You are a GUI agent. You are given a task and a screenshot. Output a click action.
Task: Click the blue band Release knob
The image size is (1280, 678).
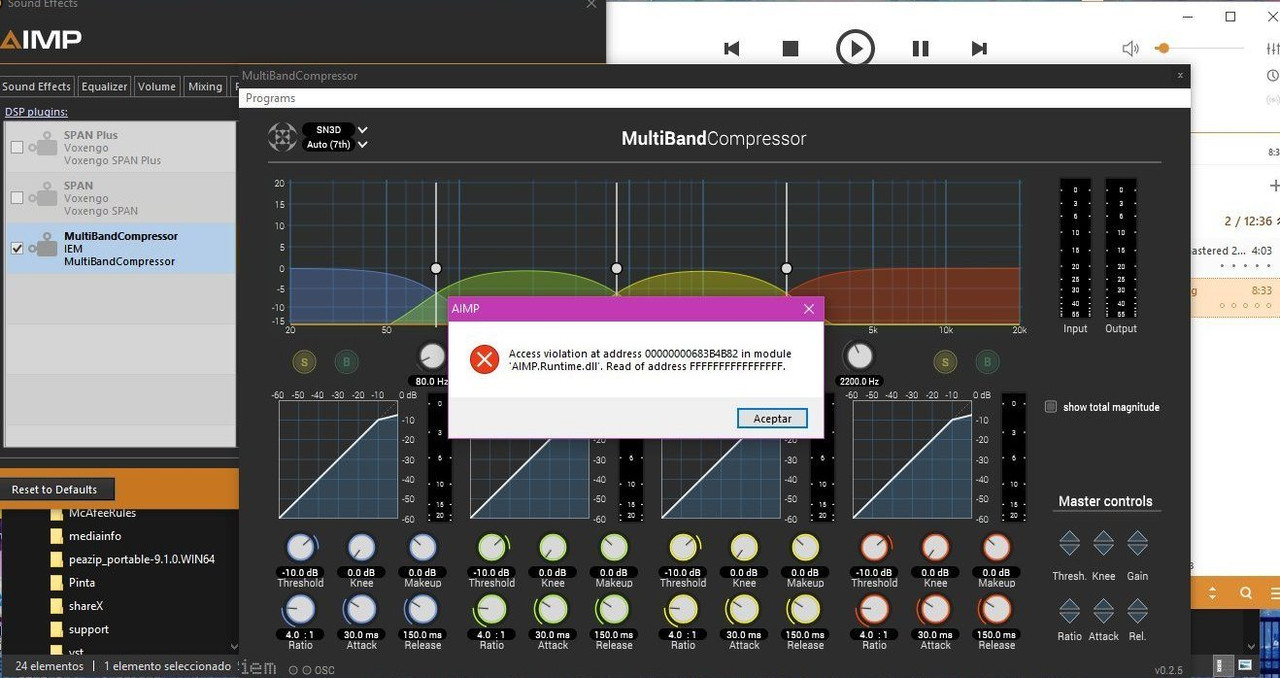(422, 609)
